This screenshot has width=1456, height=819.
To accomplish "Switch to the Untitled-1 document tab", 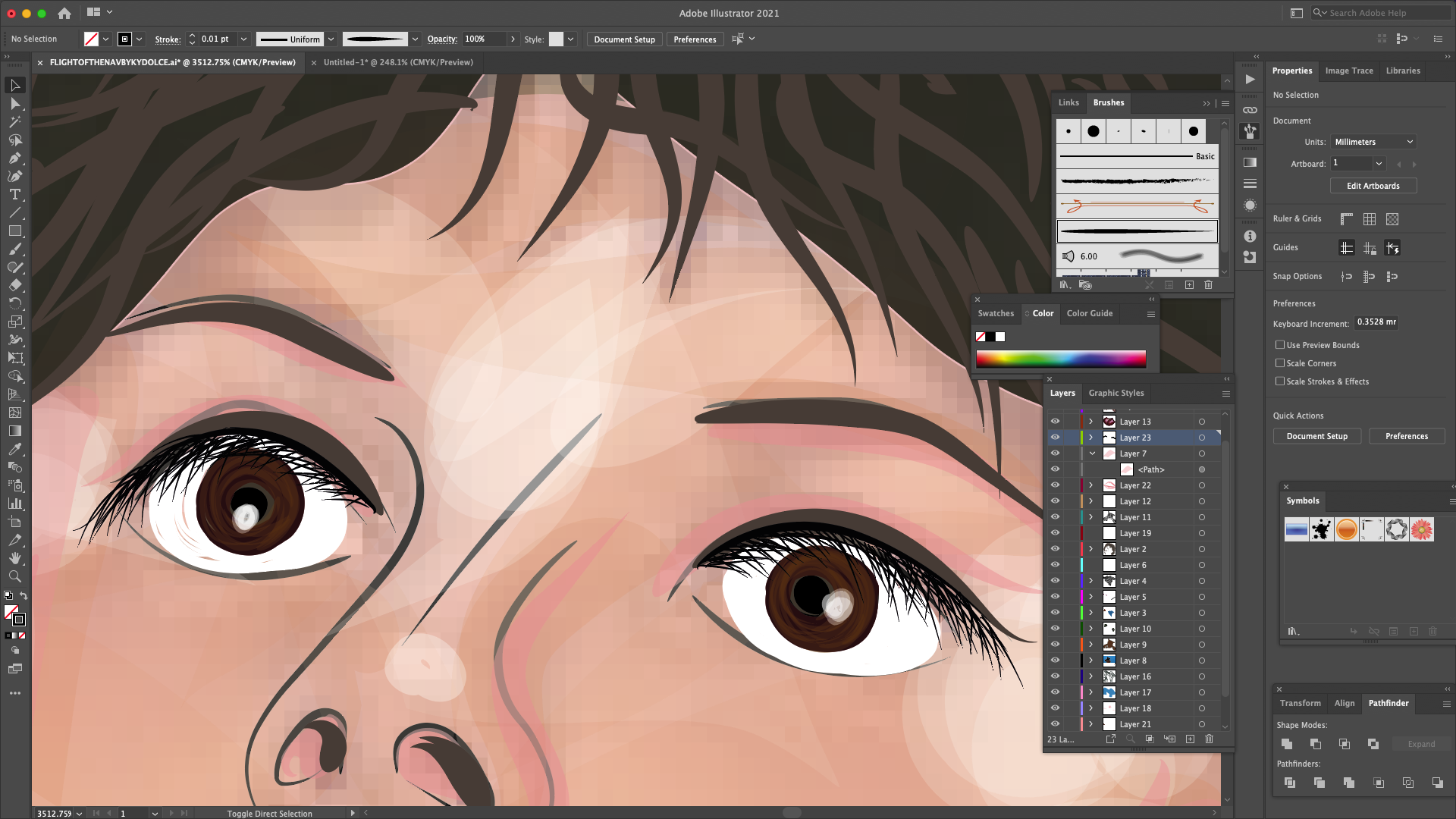I will click(x=398, y=62).
